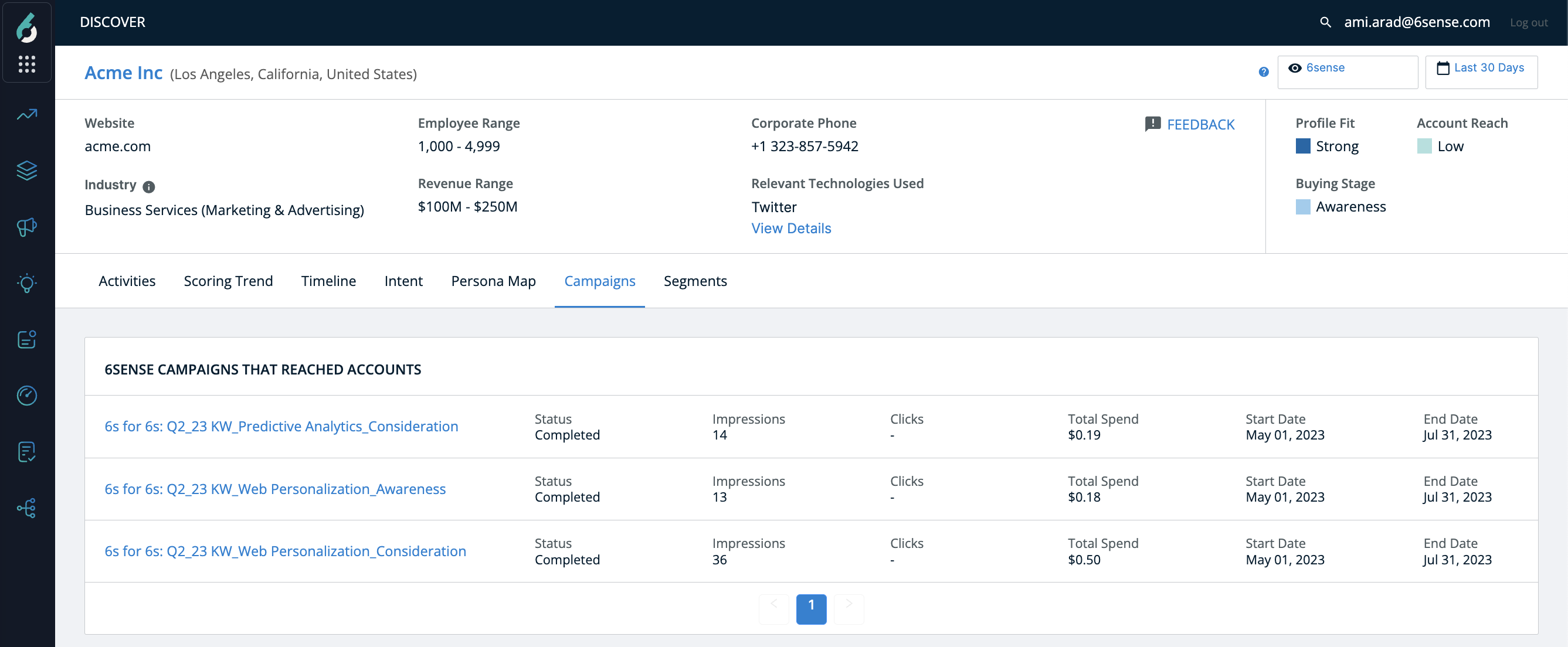
Task: Click the ami.arad@6sense.com user email
Action: pyautogui.click(x=1417, y=22)
